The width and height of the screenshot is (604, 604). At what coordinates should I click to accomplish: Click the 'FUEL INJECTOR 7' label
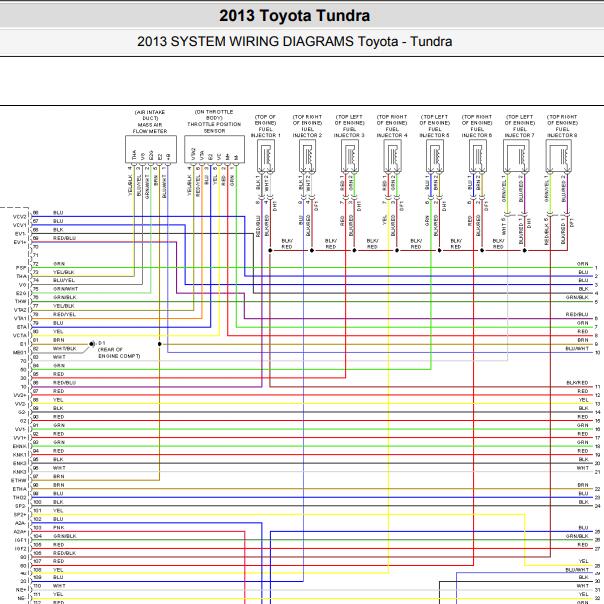[x=520, y=132]
